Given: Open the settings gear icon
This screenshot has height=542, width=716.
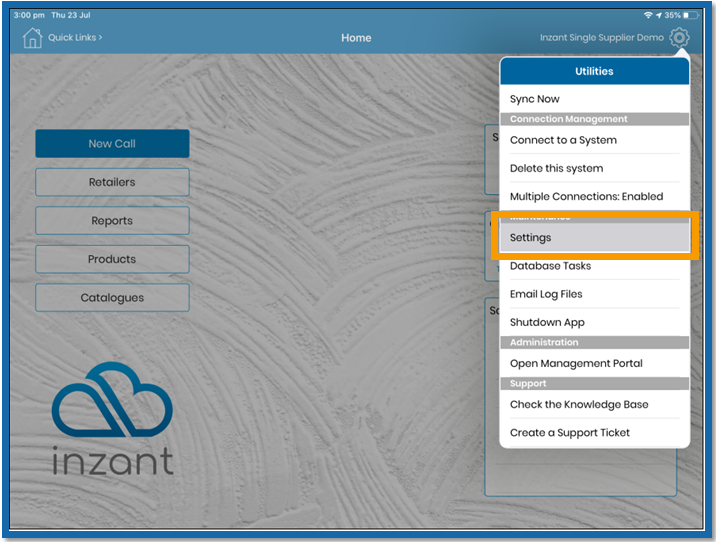Looking at the screenshot, I should tap(679, 37).
